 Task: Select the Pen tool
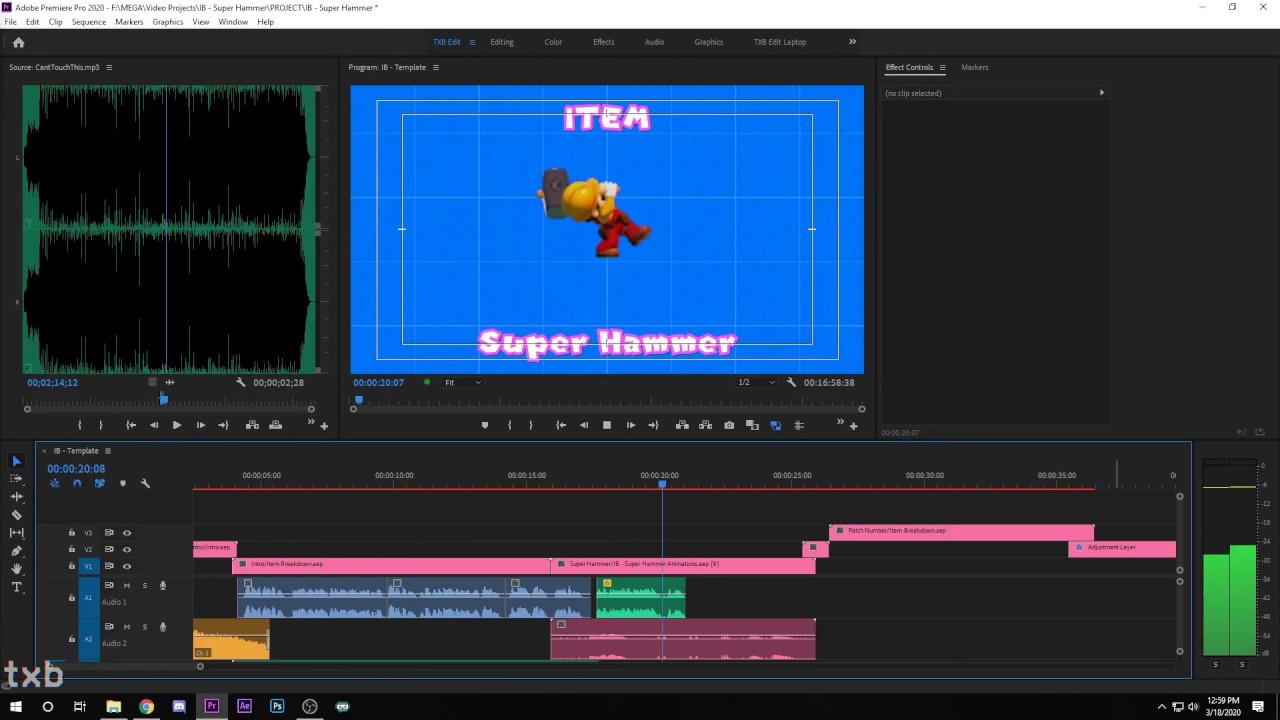(x=16, y=551)
